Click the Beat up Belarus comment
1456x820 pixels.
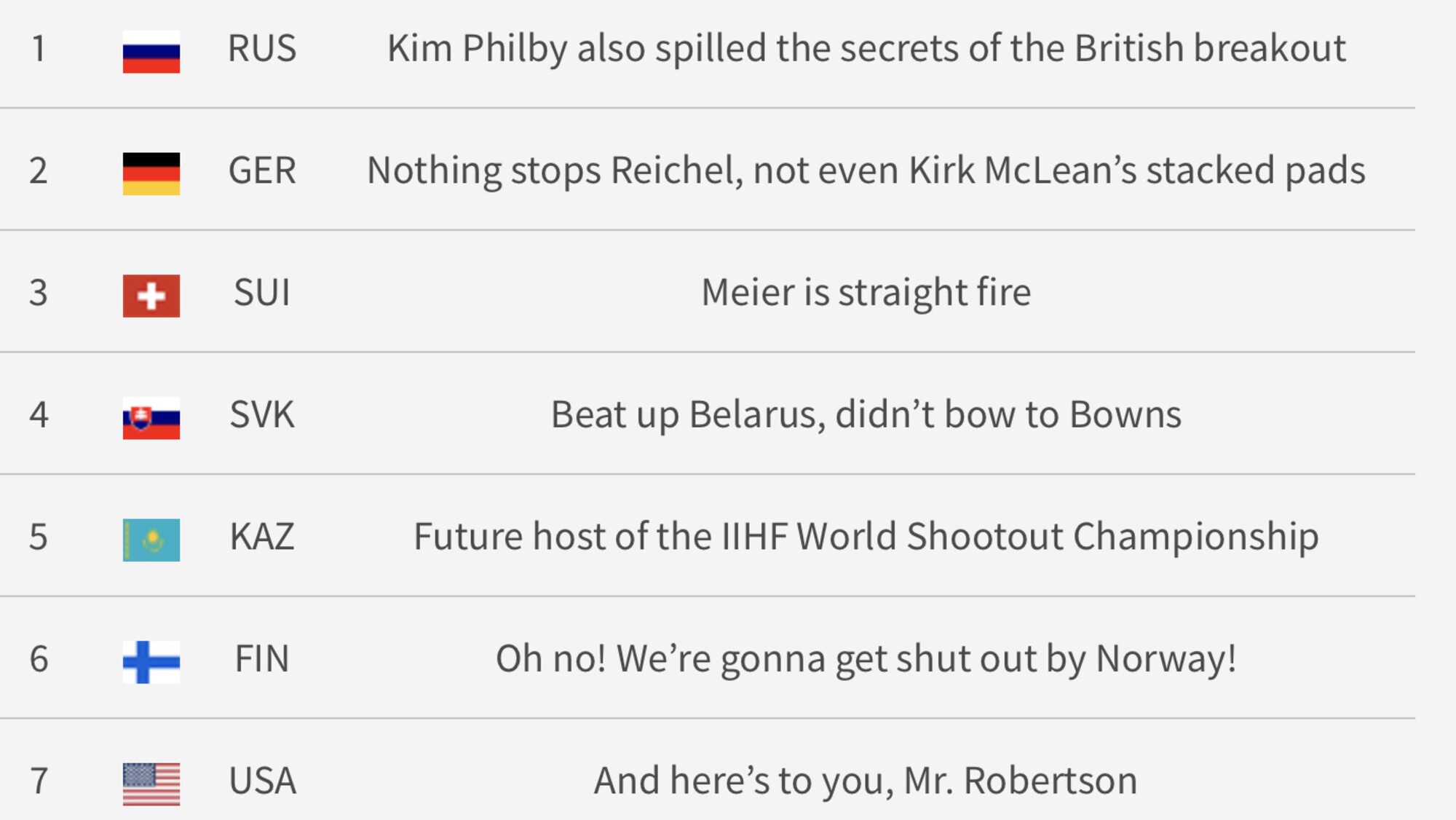pyautogui.click(x=866, y=415)
